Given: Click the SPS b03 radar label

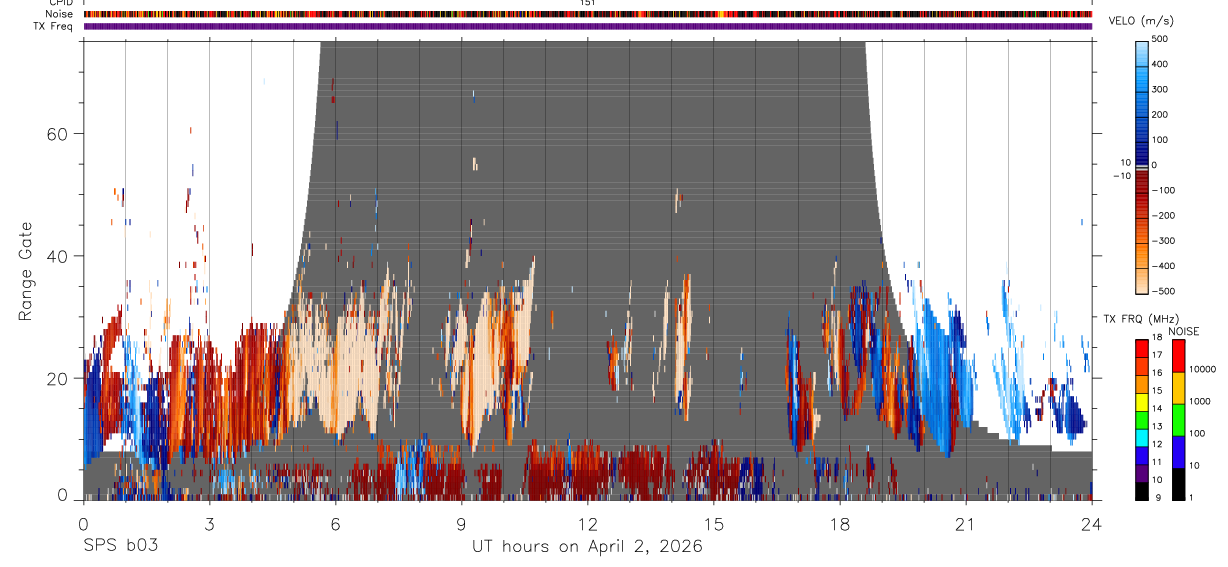Looking at the screenshot, I should 120,546.
